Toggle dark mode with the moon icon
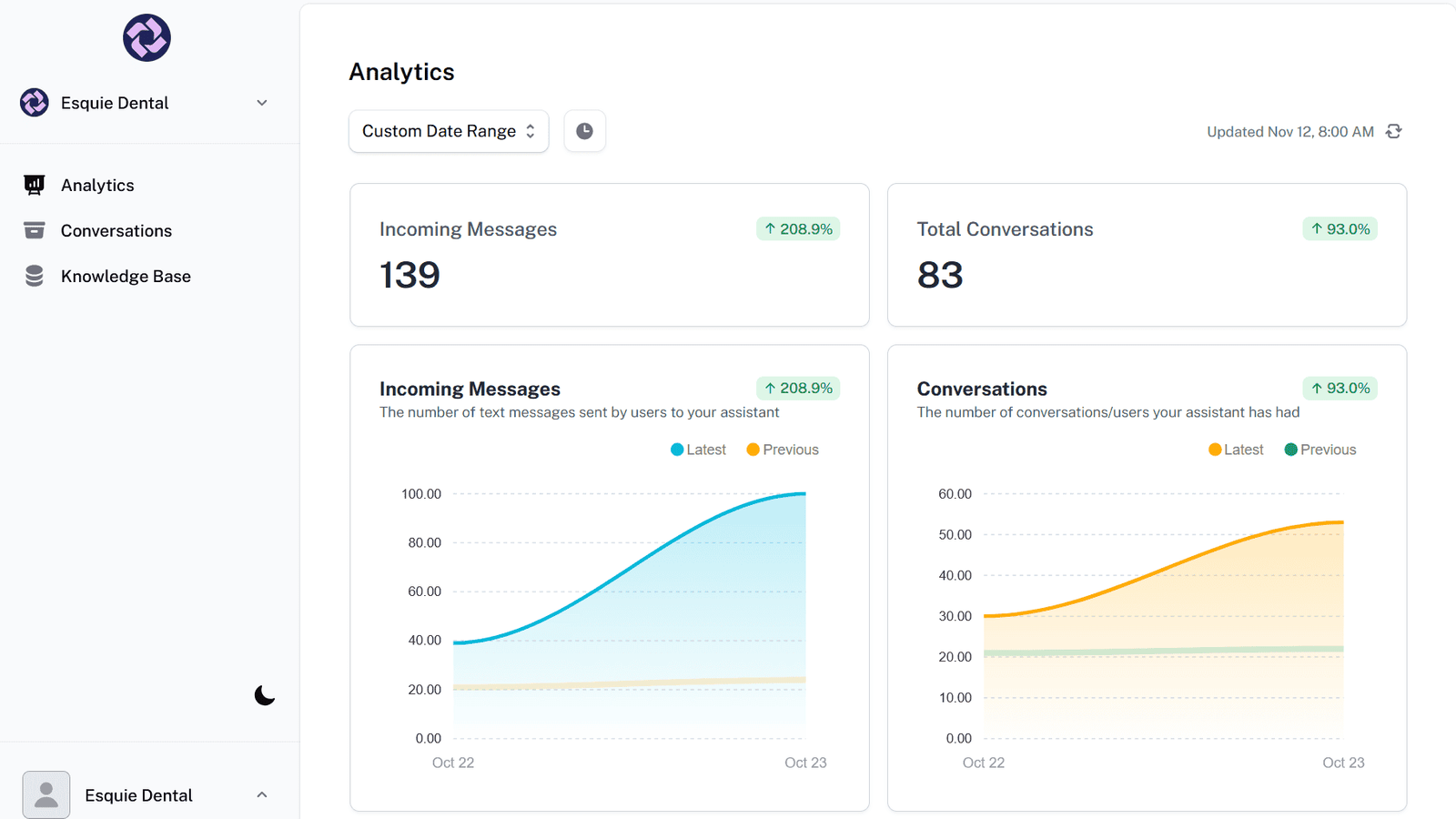 coord(265,695)
